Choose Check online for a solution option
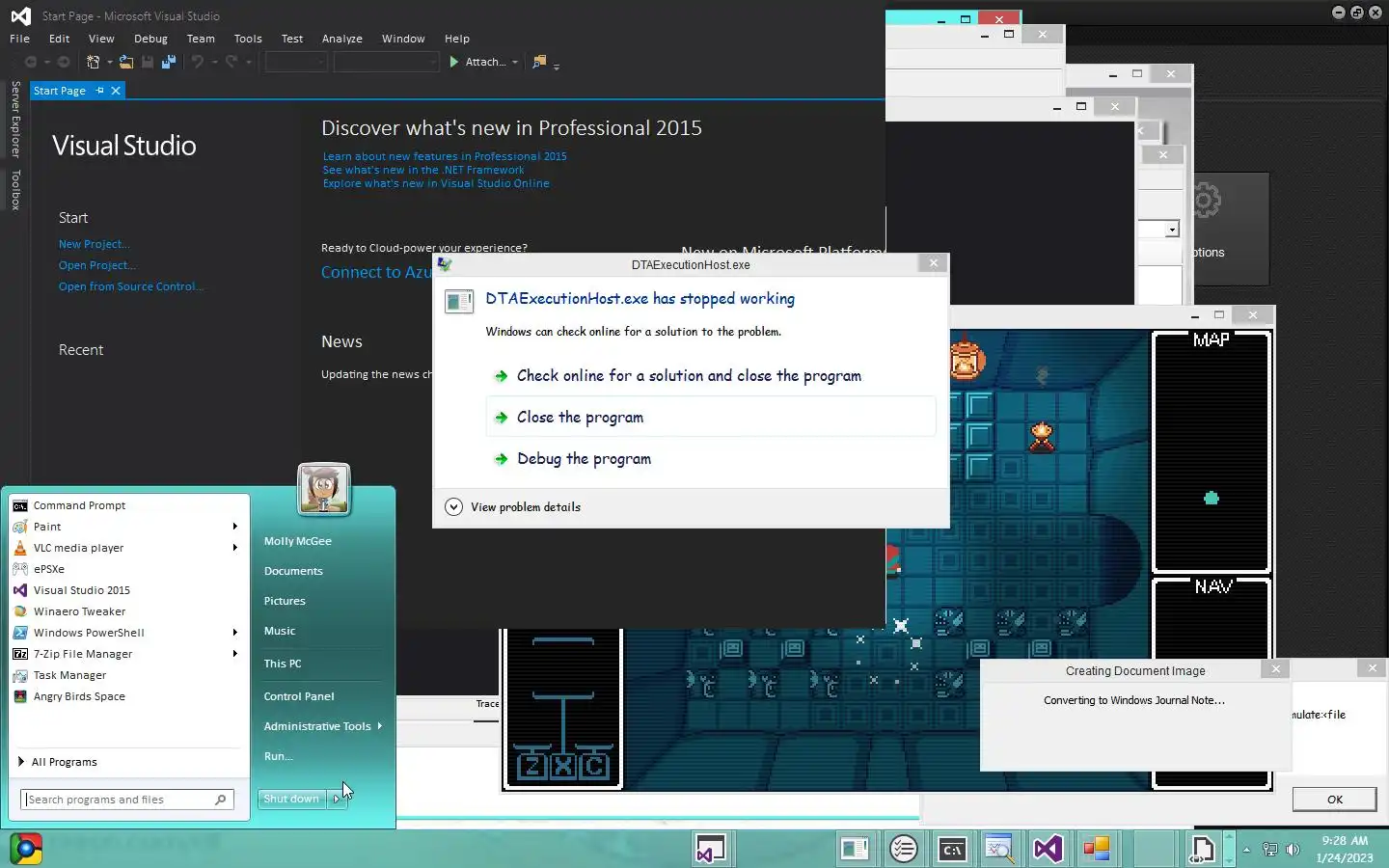Viewport: 1389px width, 868px height. 711,376
